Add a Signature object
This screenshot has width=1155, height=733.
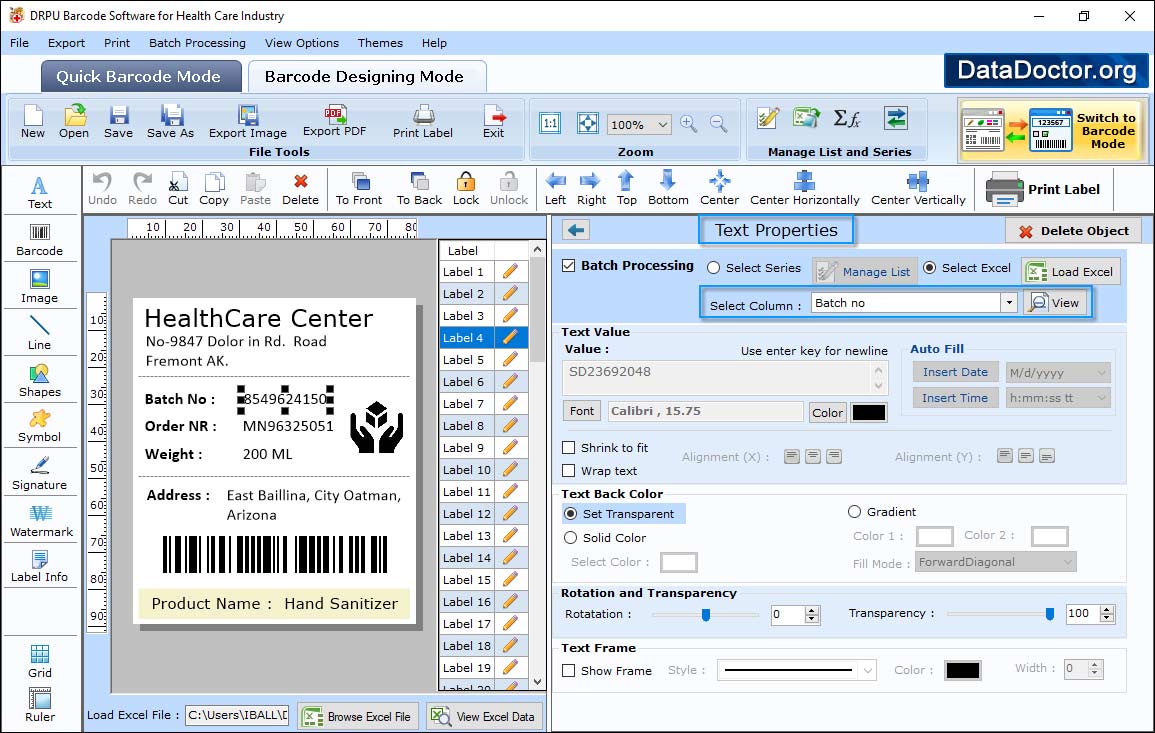40,473
